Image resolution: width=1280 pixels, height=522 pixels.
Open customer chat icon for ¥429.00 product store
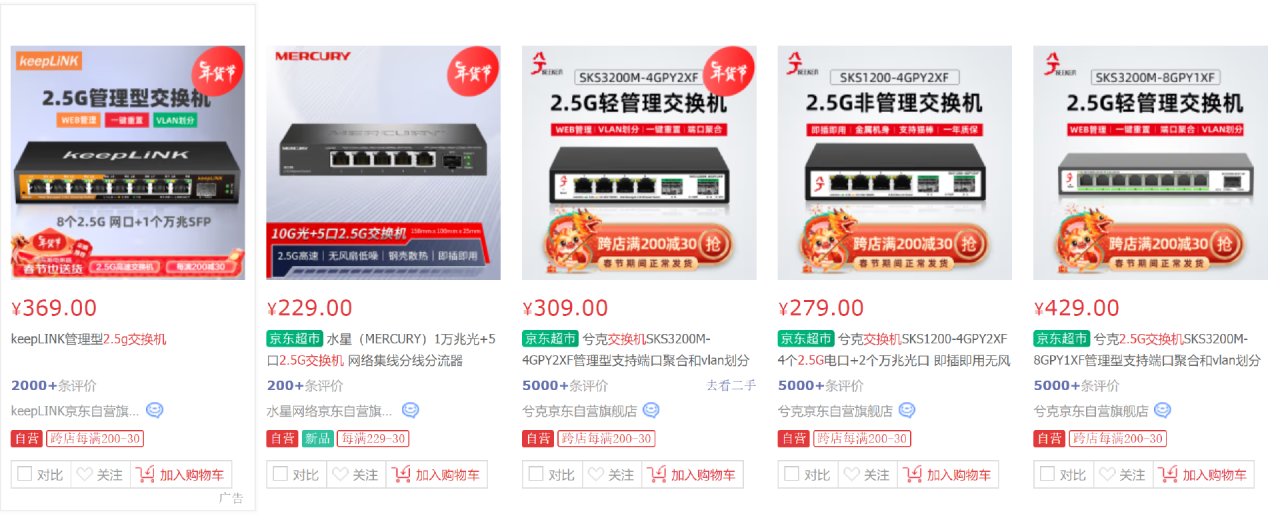1162,410
